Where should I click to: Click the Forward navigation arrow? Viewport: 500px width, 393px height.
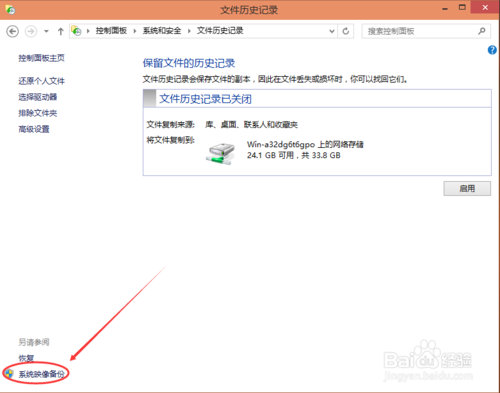pos(31,32)
